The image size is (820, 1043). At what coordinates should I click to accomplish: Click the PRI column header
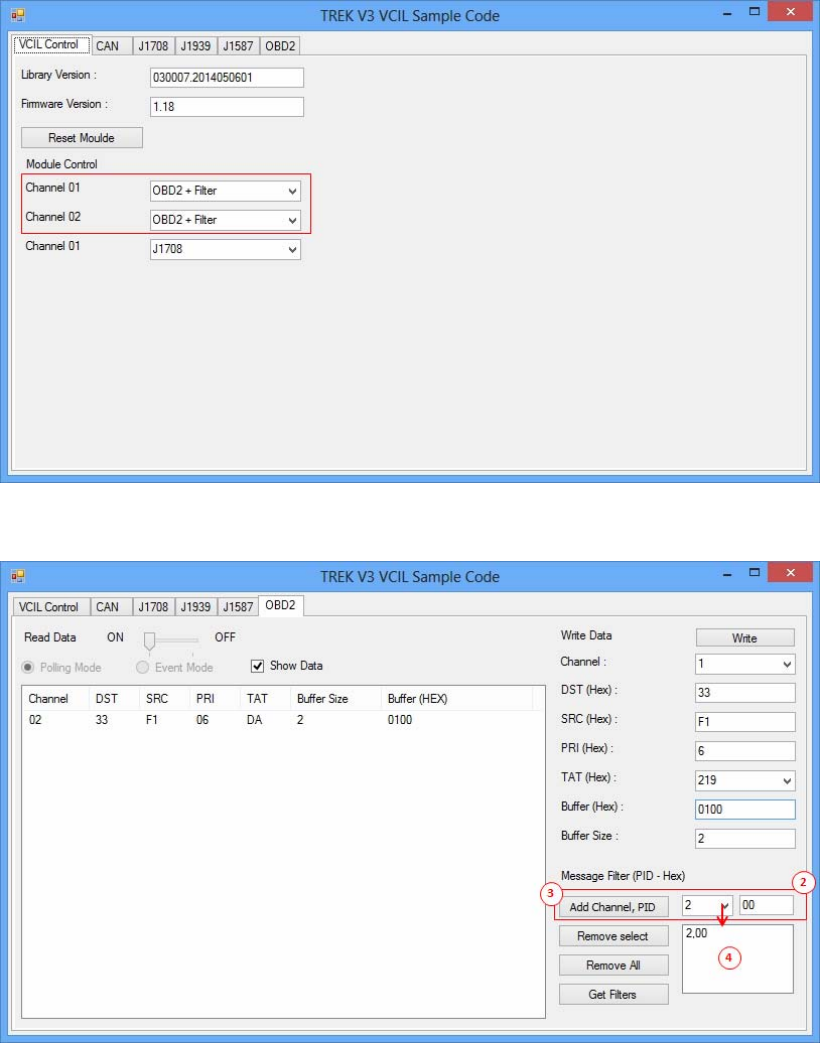click(x=215, y=698)
